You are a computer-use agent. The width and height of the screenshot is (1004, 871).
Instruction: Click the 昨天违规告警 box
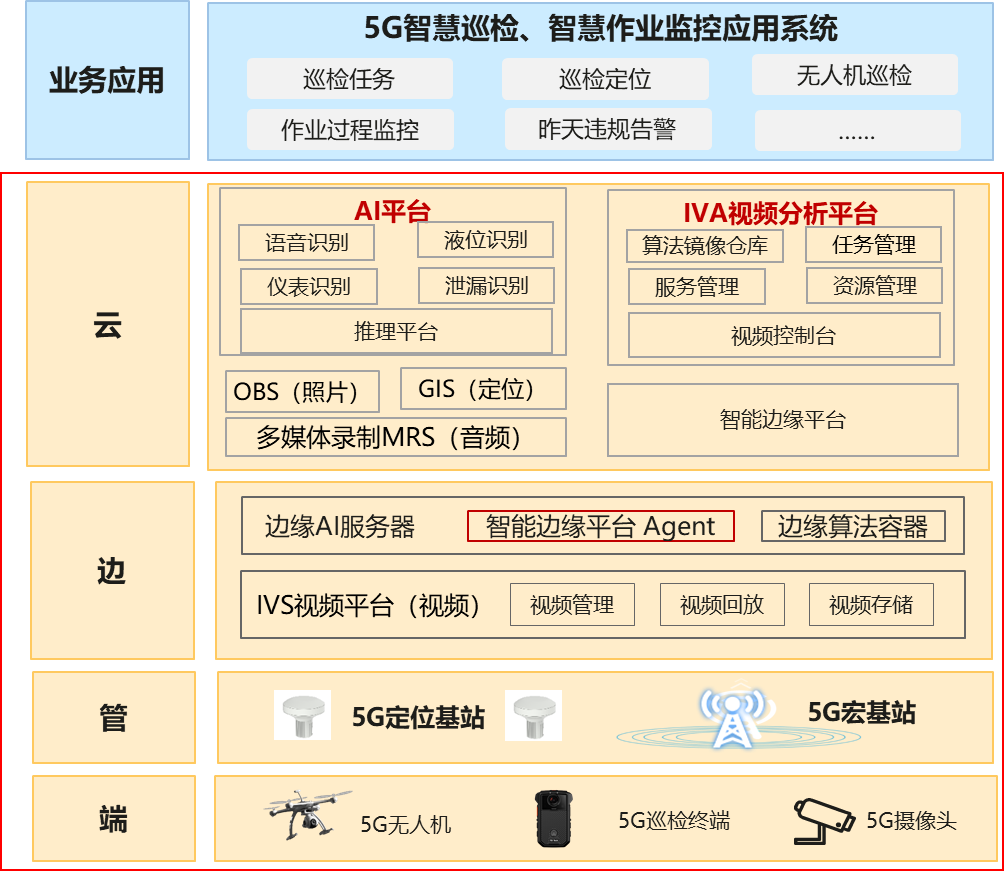coord(607,129)
